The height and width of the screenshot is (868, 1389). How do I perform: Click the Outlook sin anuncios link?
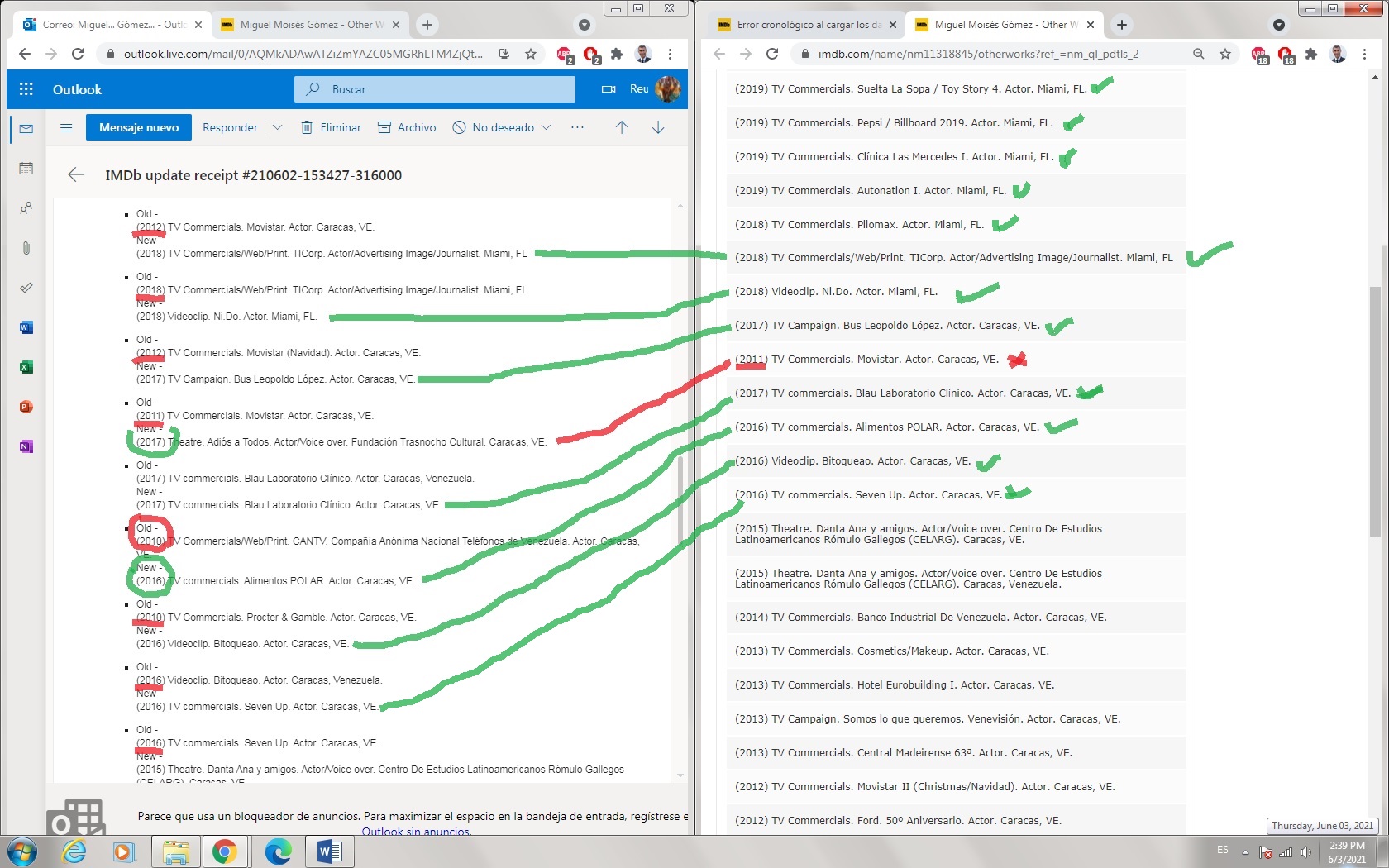click(x=416, y=831)
